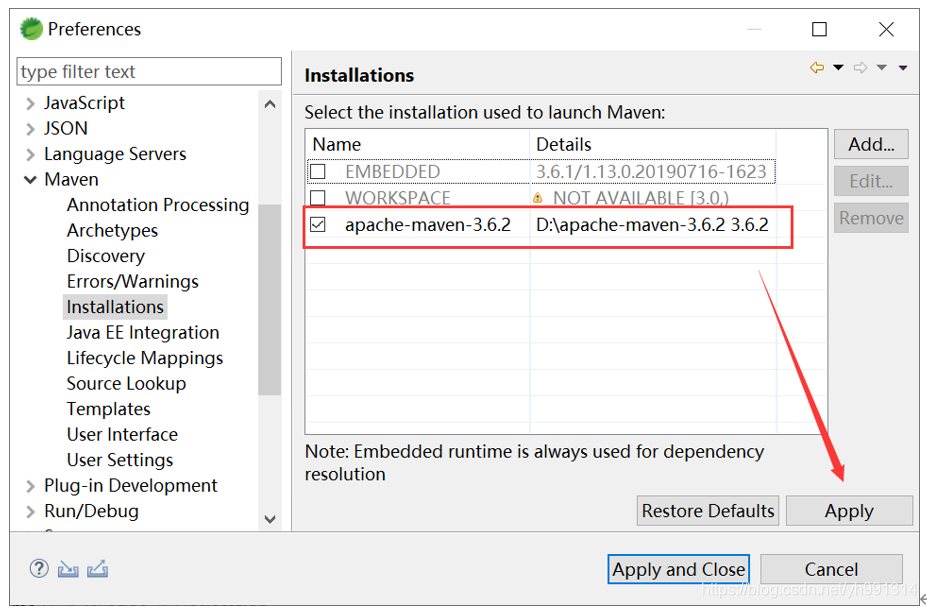The image size is (927, 608).
Task: Click the Restore Defaults button
Action: click(708, 510)
